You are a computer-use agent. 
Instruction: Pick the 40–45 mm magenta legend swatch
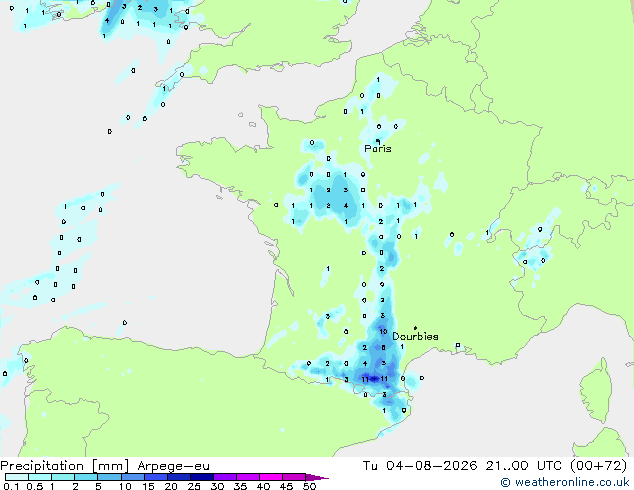point(271,477)
